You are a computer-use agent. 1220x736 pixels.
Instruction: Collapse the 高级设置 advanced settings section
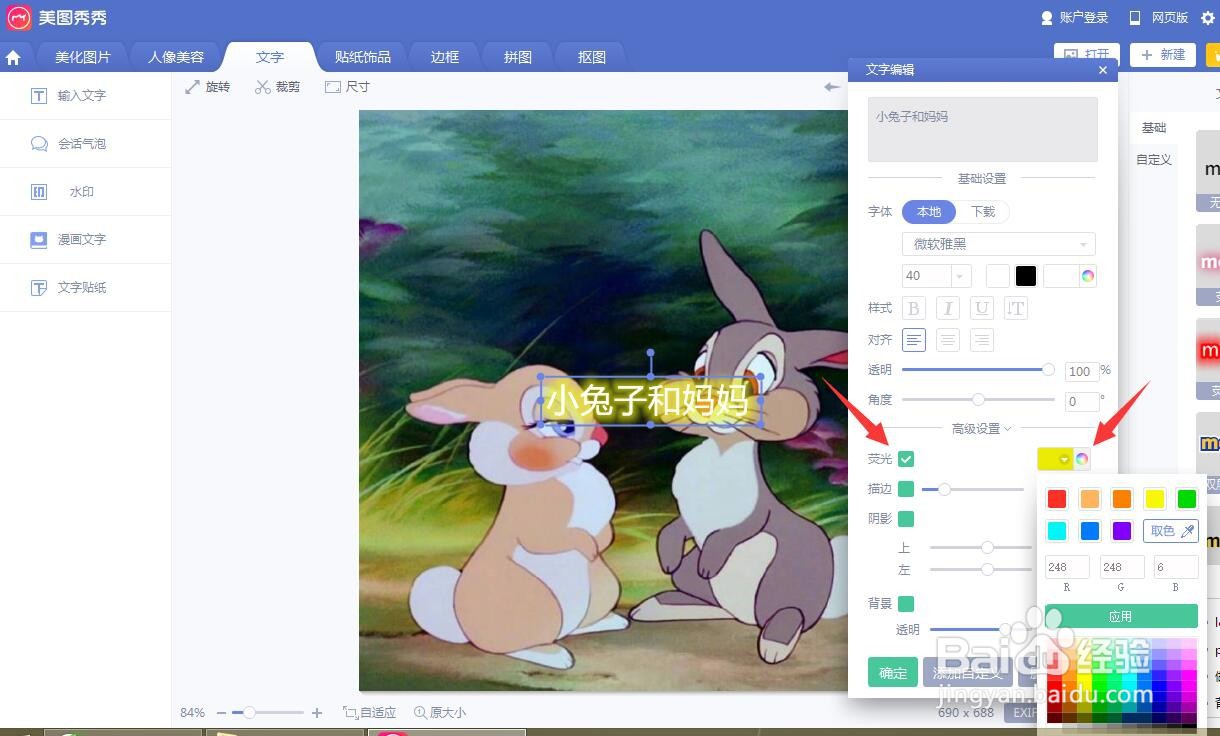click(981, 428)
